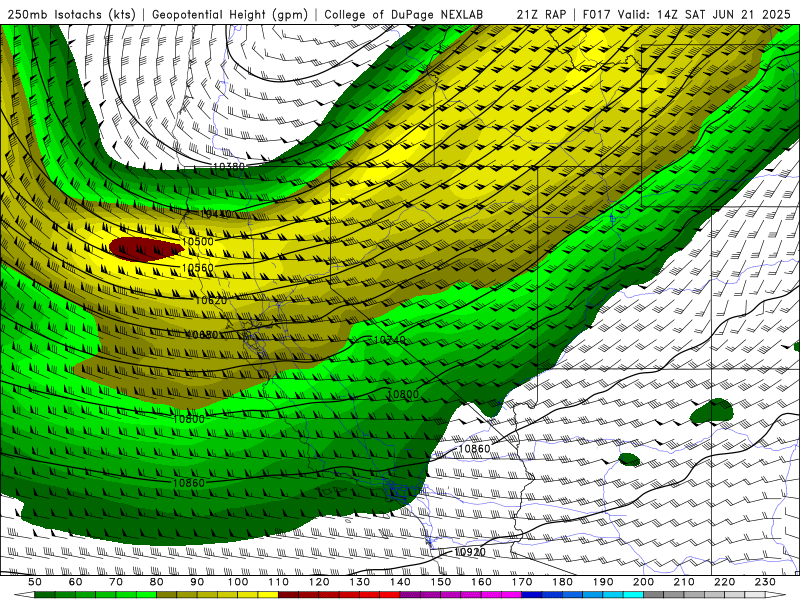Image resolution: width=800 pixels, height=600 pixels.
Task: Click the colorbar scale label 100
Action: point(238,582)
